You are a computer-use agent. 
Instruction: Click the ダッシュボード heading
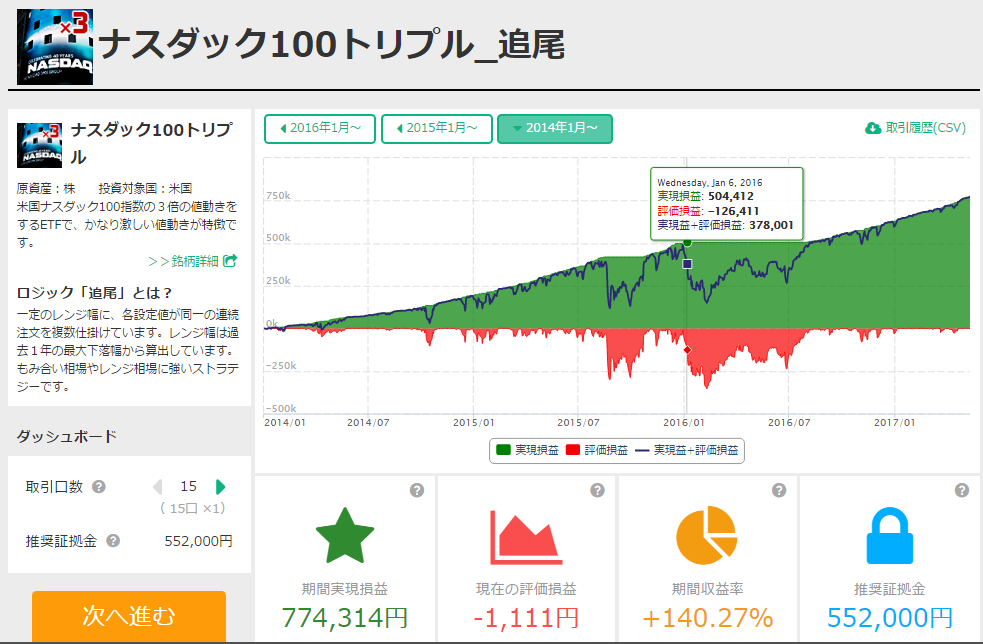point(66,436)
